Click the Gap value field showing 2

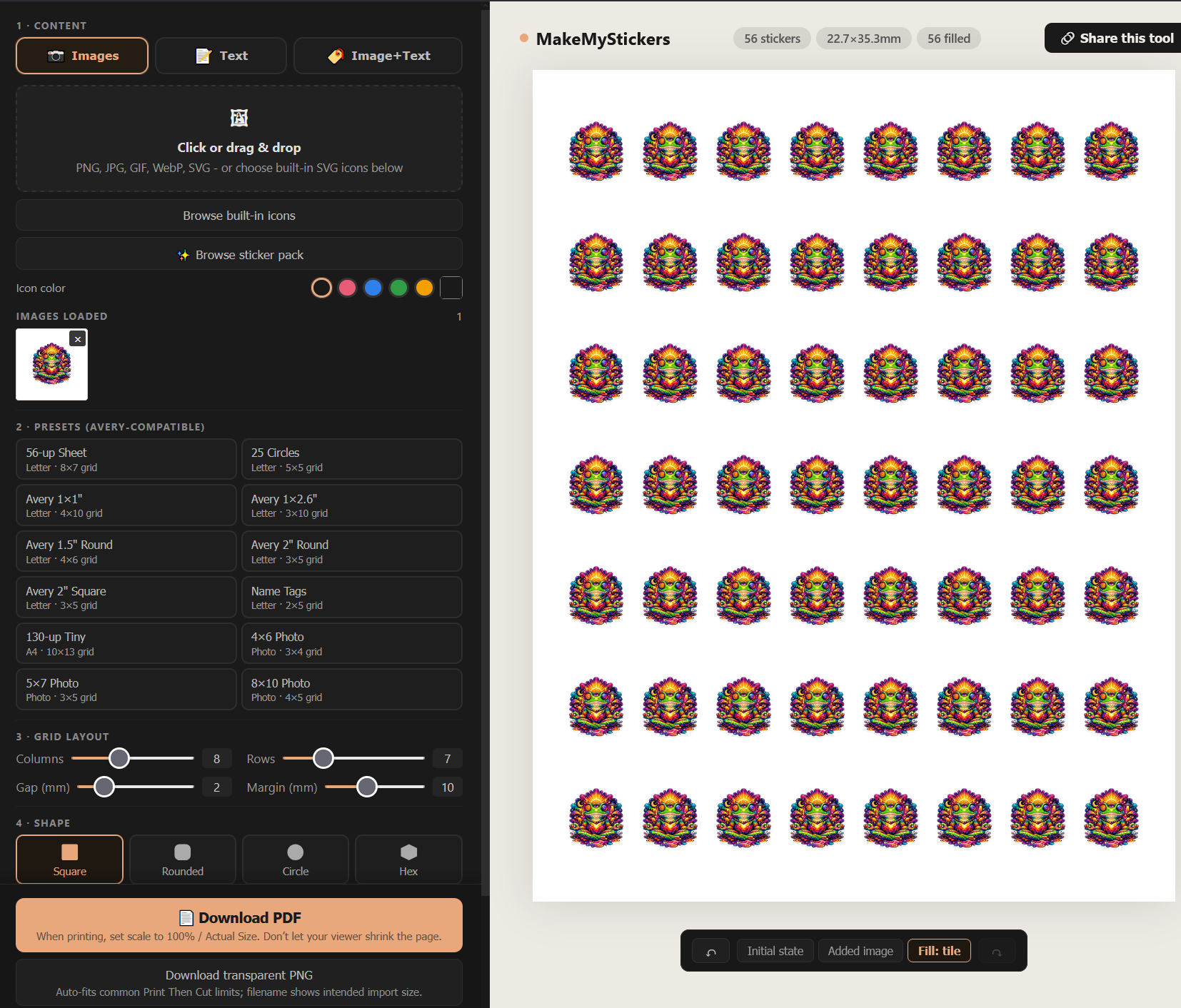click(x=217, y=787)
